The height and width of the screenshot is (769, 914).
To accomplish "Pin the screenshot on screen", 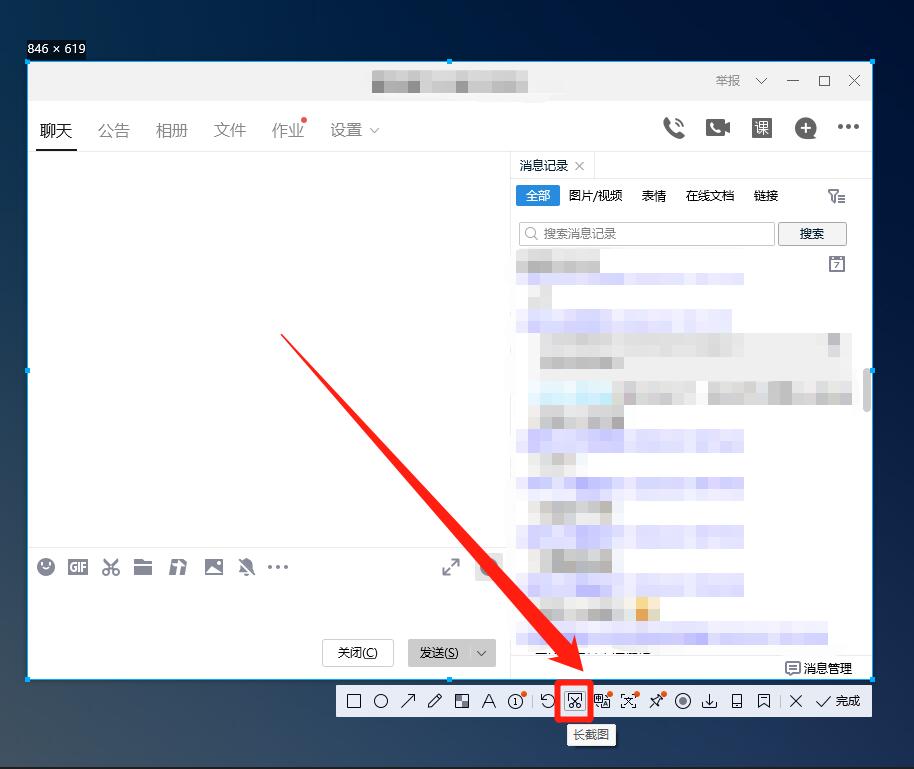I will pyautogui.click(x=656, y=701).
